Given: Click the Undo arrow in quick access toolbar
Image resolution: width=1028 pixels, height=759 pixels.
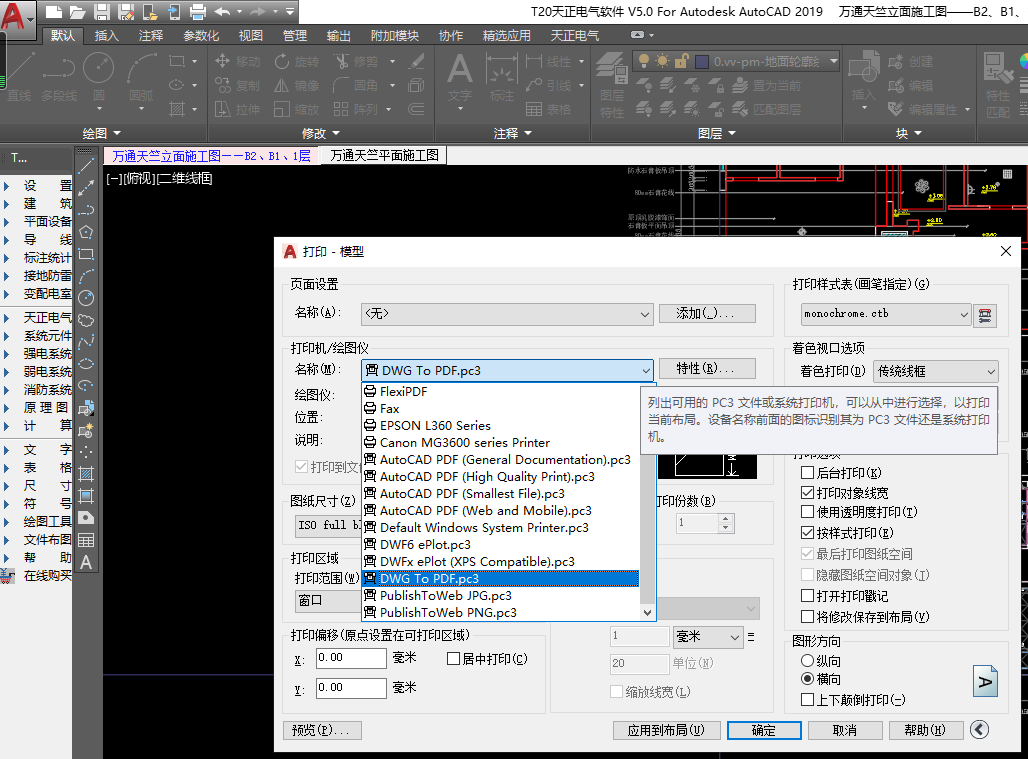Looking at the screenshot, I should [x=222, y=11].
